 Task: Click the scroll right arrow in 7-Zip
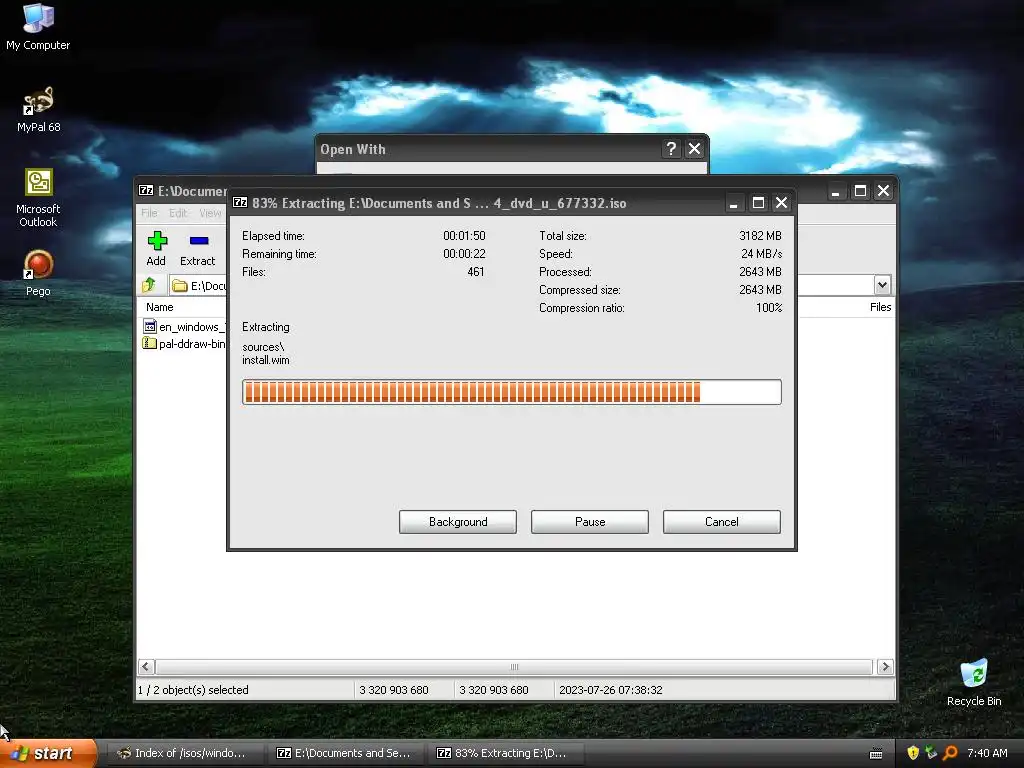pos(885,667)
